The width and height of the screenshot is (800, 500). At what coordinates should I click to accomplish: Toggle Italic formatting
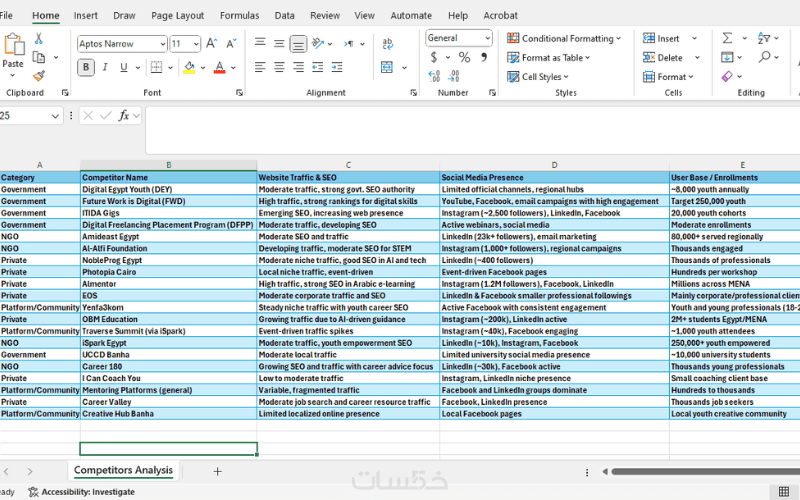(x=105, y=67)
